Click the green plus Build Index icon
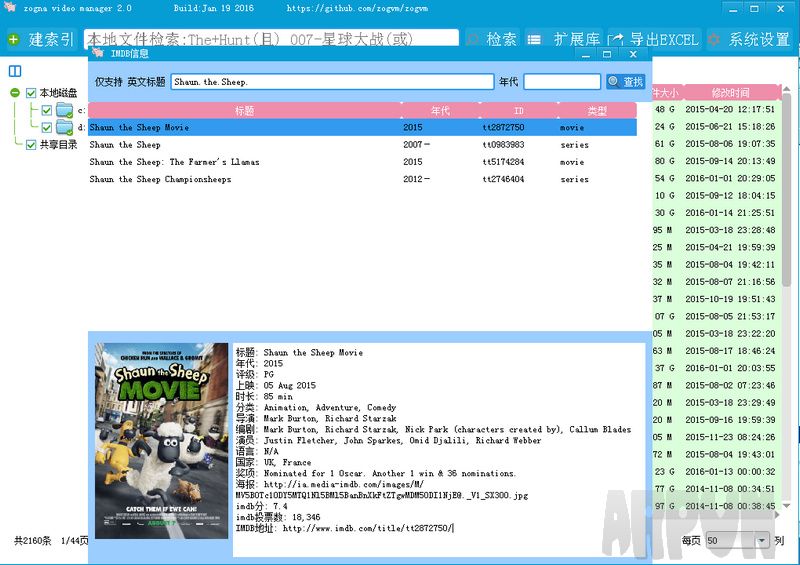Screen dimensions: 800x565 coord(13,40)
